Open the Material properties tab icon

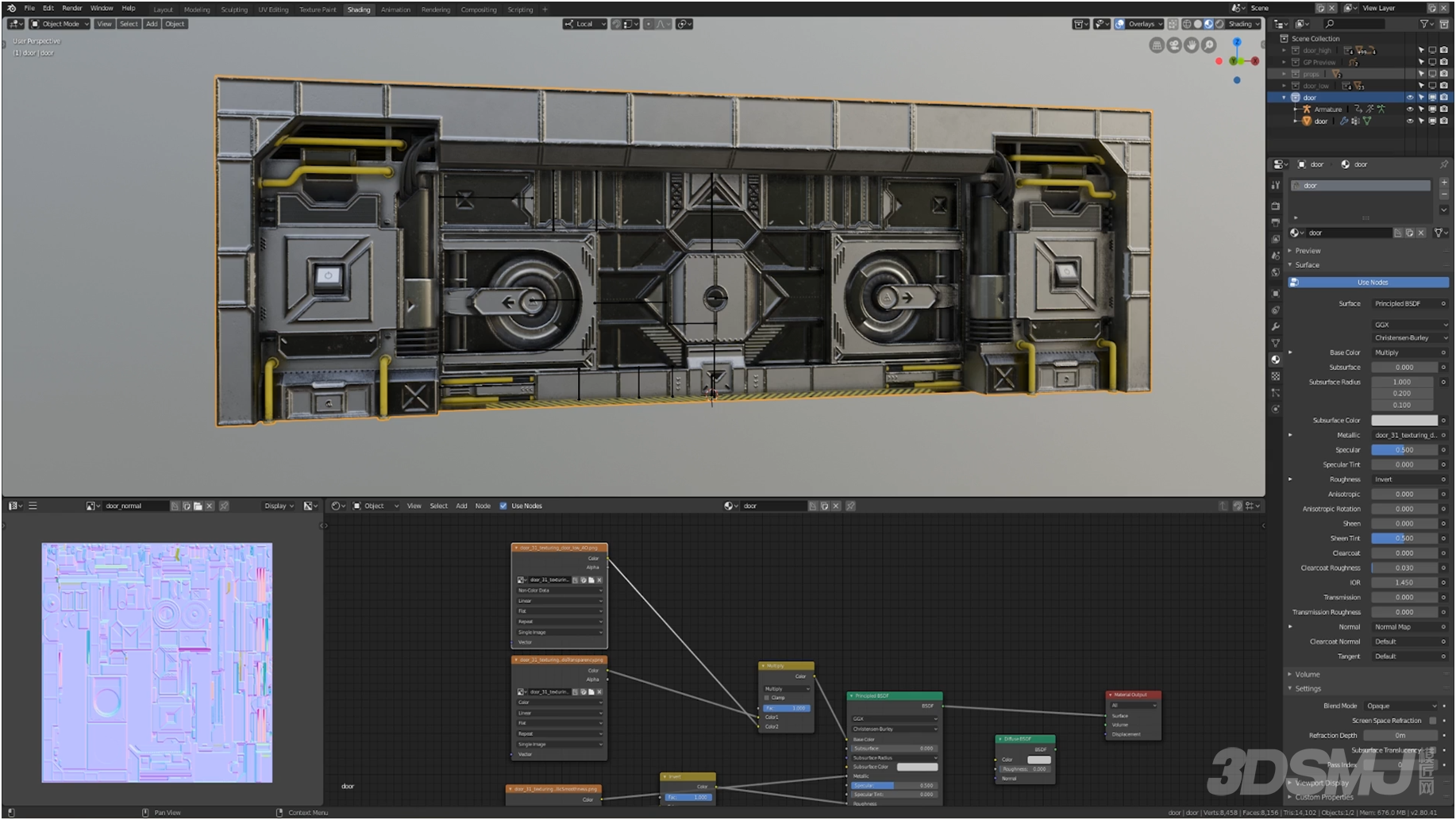(x=1275, y=360)
